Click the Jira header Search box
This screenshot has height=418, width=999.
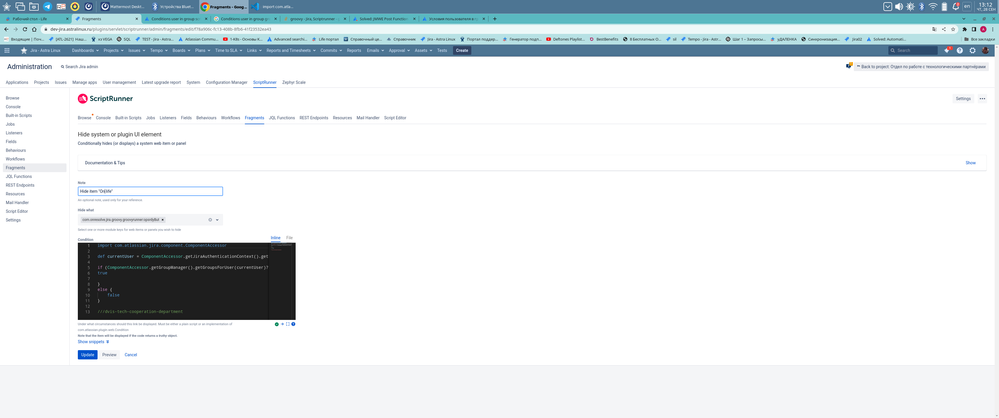[x=913, y=50]
